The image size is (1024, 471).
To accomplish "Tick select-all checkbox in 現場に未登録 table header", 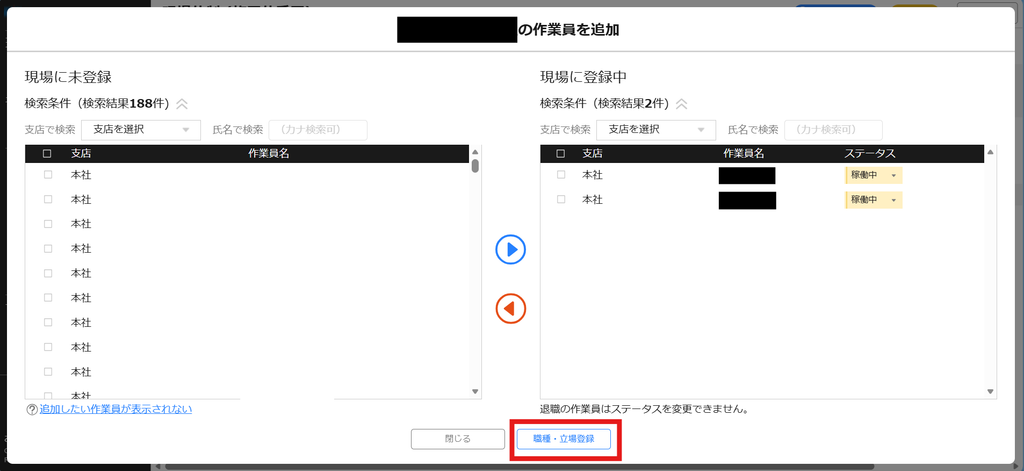I will (x=47, y=154).
